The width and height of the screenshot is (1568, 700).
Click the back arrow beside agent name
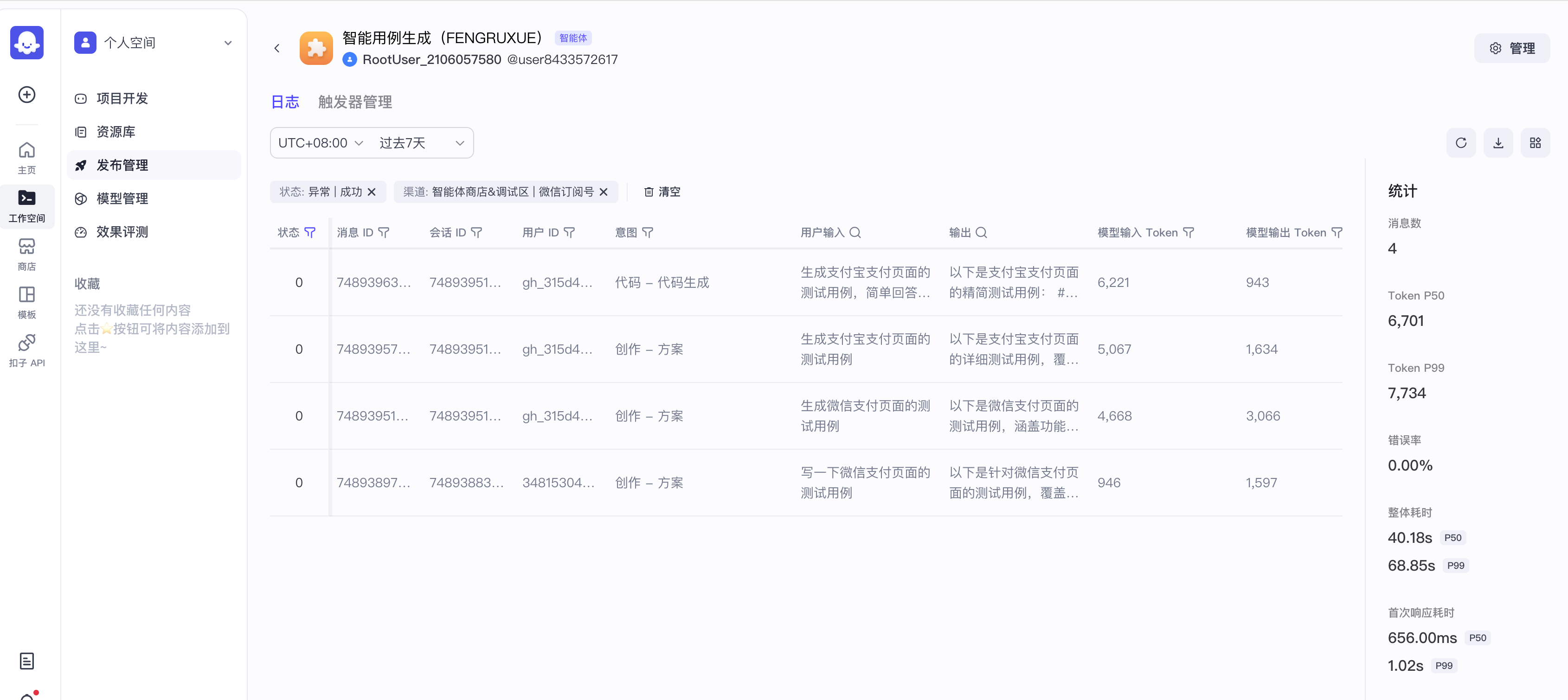pos(277,48)
